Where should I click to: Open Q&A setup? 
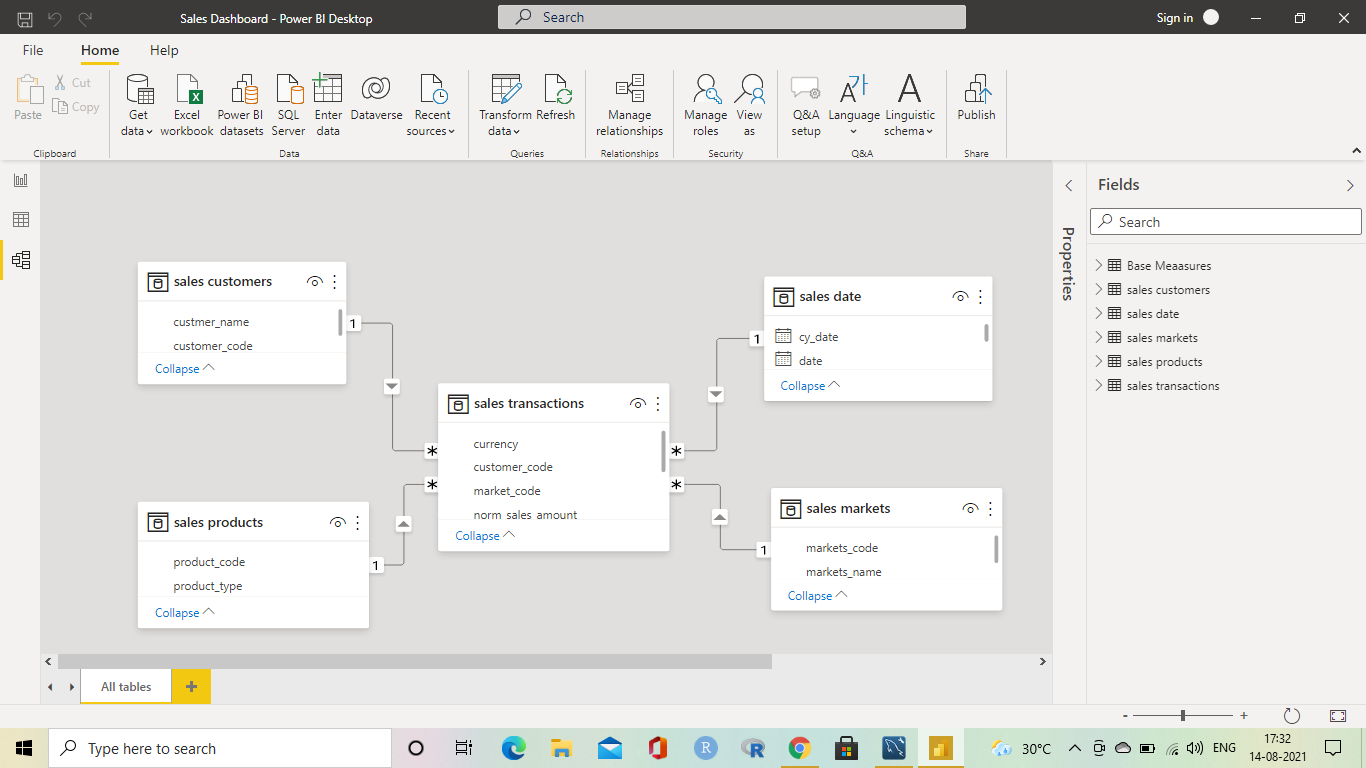[x=805, y=104]
